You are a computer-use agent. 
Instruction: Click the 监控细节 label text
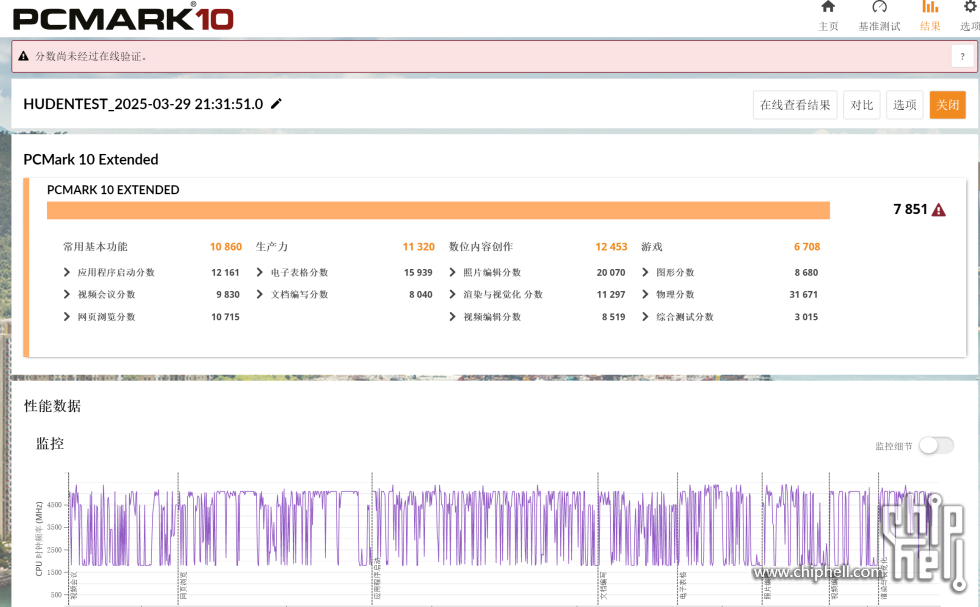894,446
